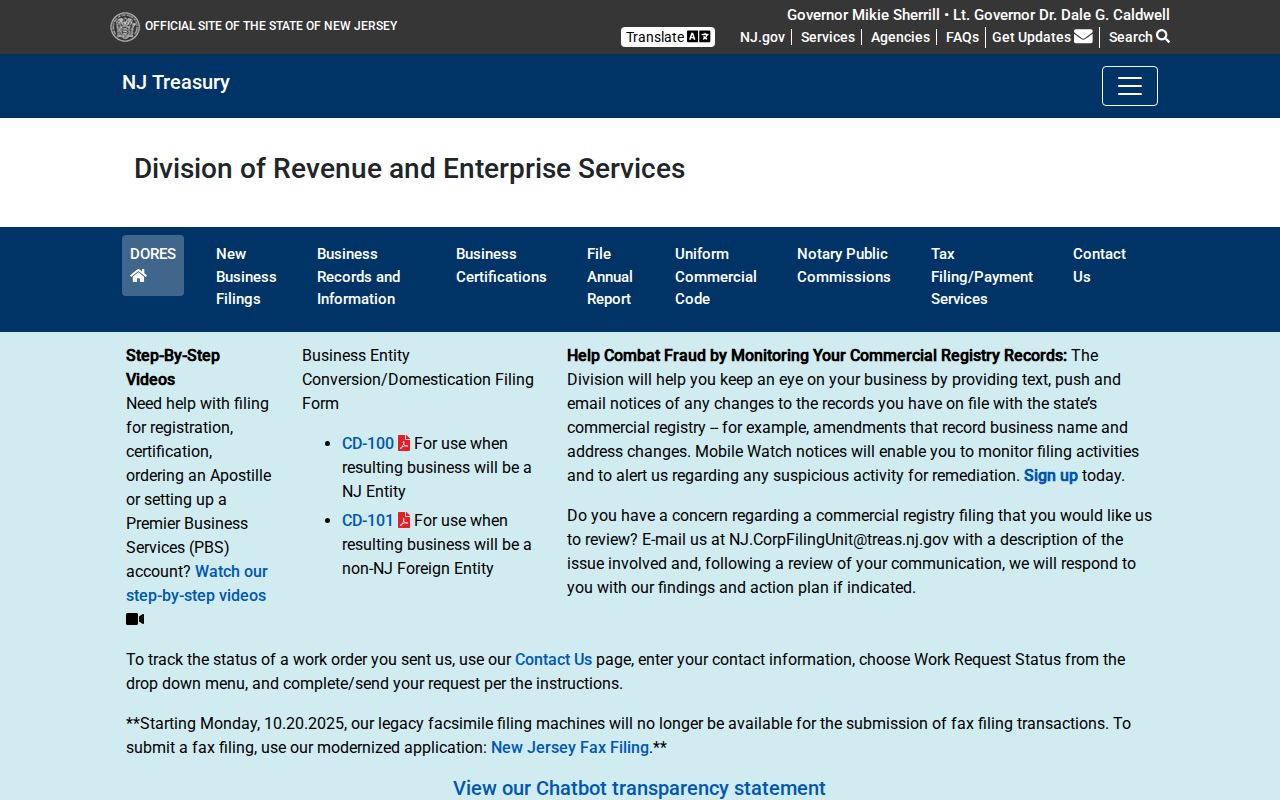Open the Services link in top bar
The width and height of the screenshot is (1280, 800).
828,37
